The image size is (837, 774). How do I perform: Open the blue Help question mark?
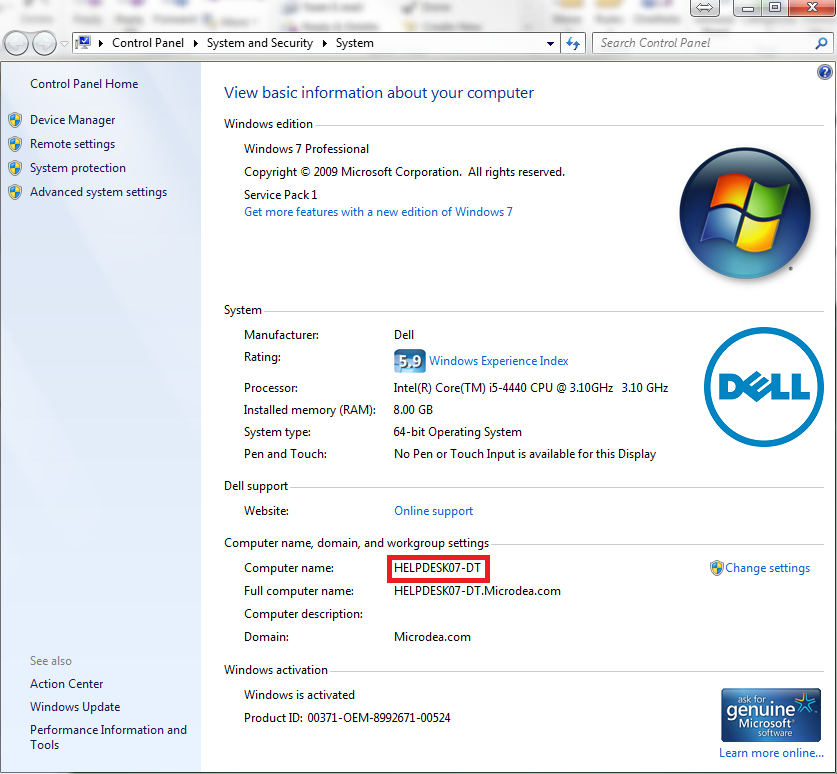(825, 72)
